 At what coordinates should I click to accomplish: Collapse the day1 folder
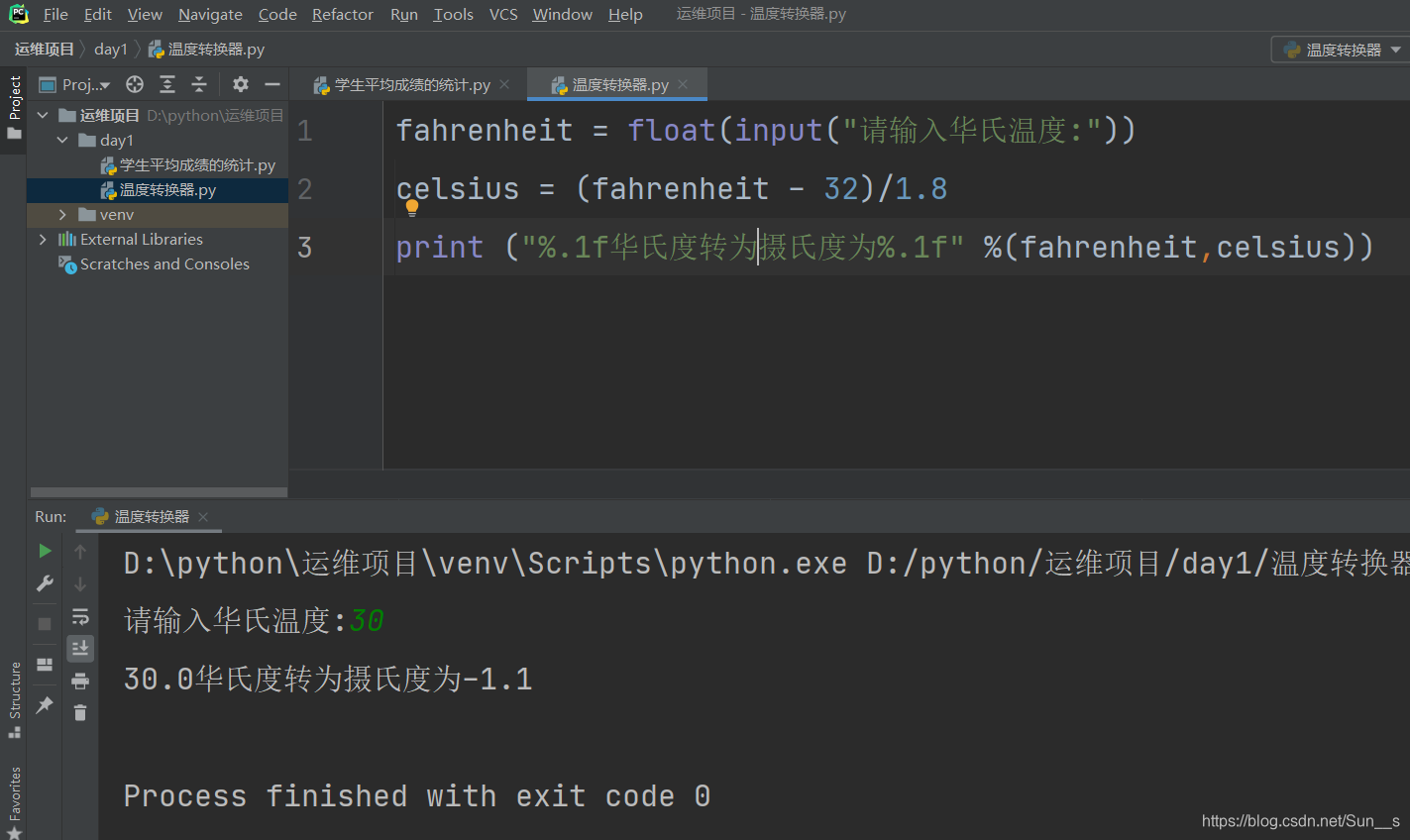62,140
